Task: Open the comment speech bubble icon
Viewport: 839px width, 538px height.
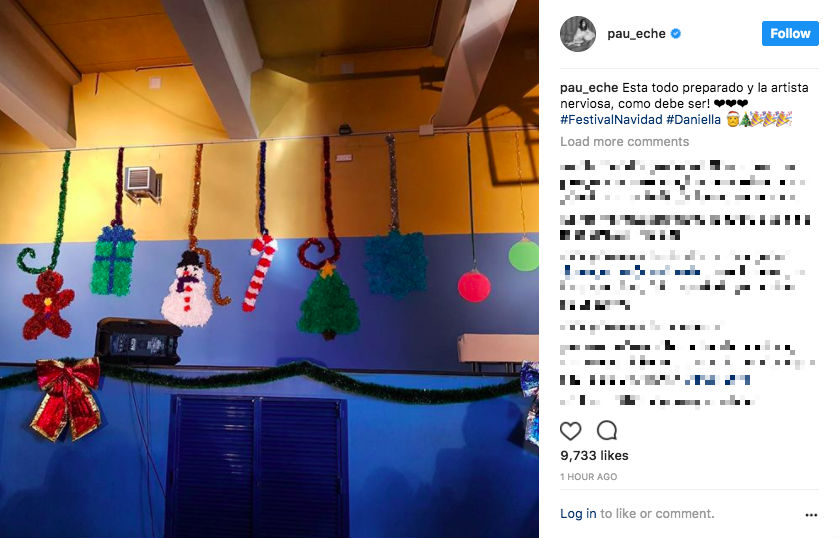Action: pyautogui.click(x=607, y=430)
